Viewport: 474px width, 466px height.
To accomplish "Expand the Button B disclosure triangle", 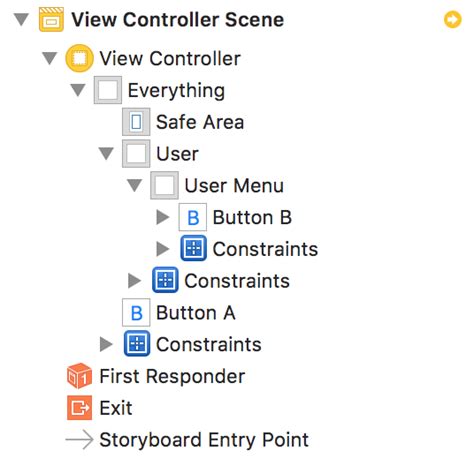I will 163,217.
